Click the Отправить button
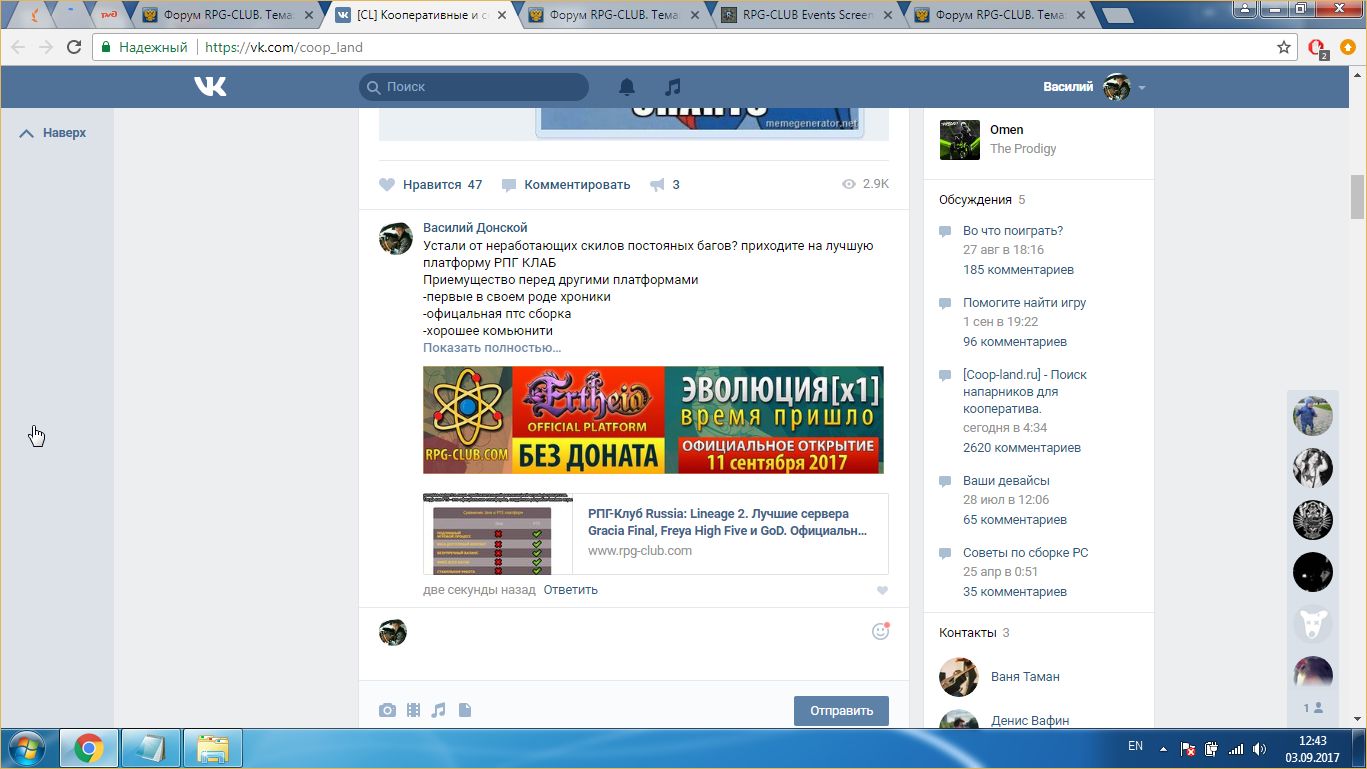The width and height of the screenshot is (1367, 769). pos(841,711)
